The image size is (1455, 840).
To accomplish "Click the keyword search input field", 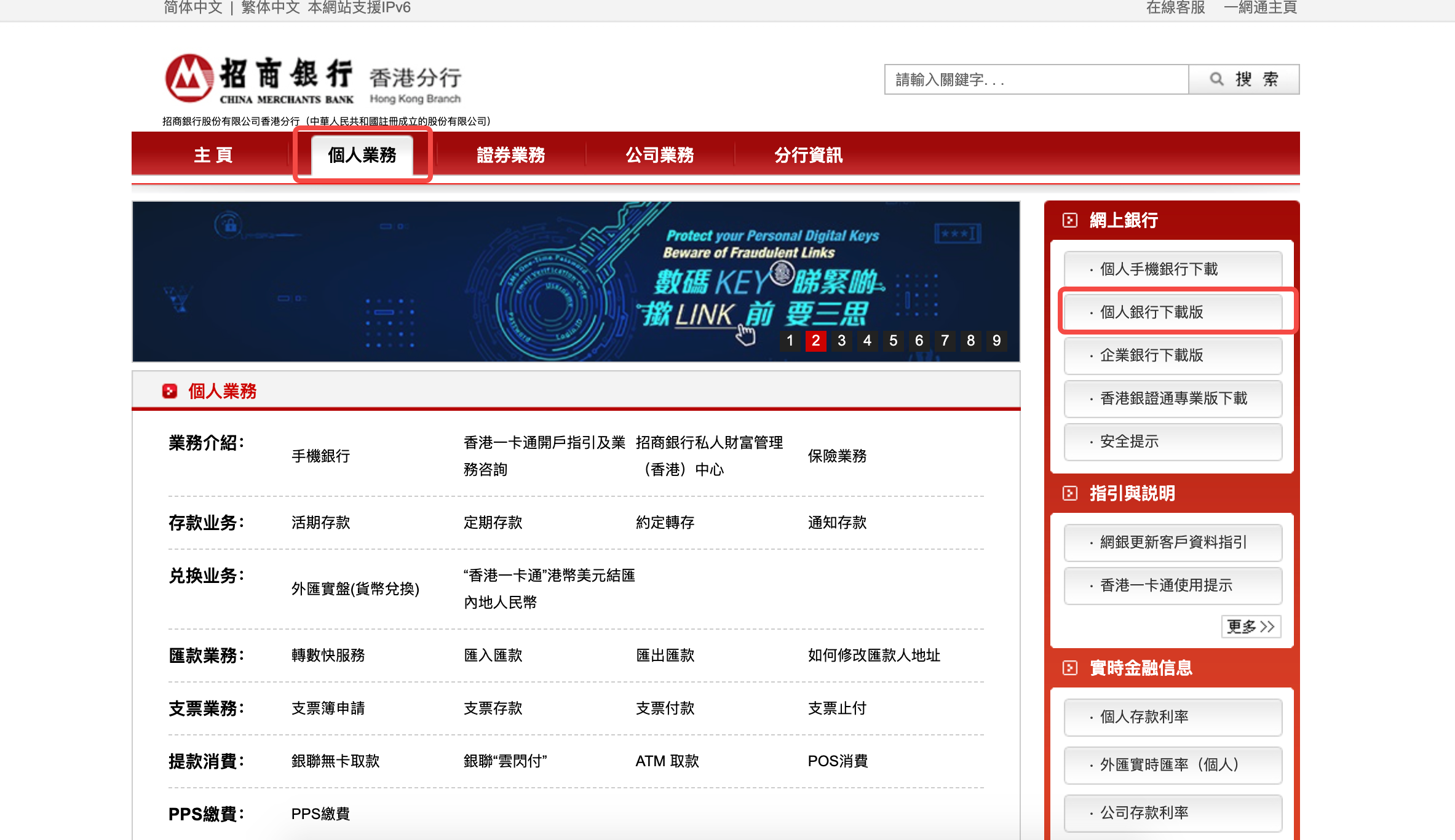I will pyautogui.click(x=1036, y=79).
